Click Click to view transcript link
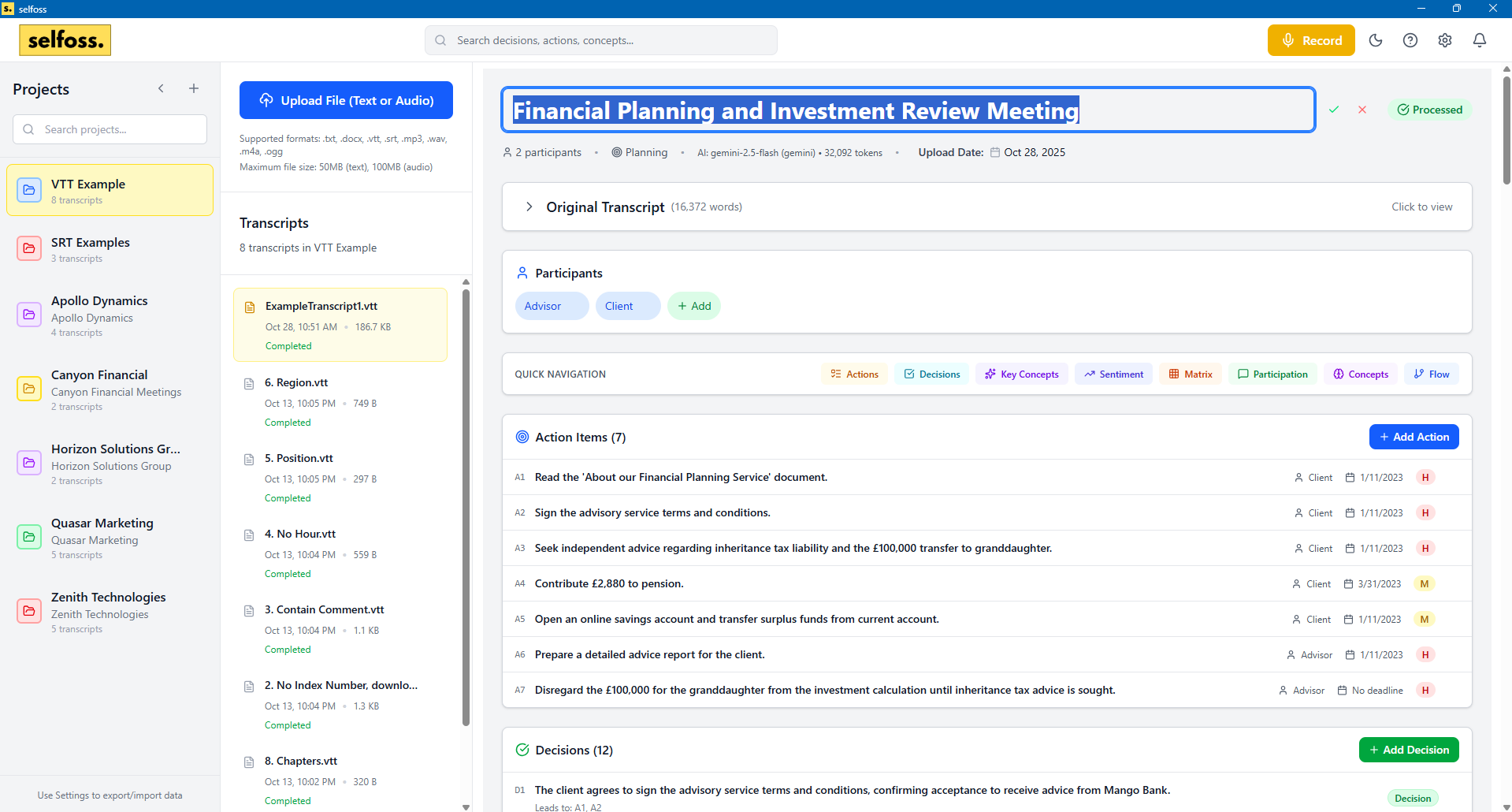This screenshot has width=1512, height=812. coord(1421,207)
